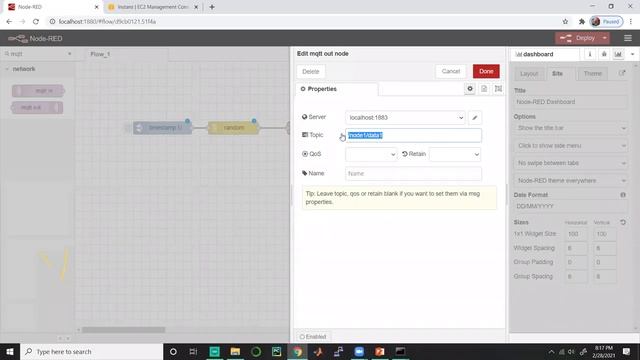Switch to the dashboard Layout tab
Screen dimensions: 640x360
point(529,74)
